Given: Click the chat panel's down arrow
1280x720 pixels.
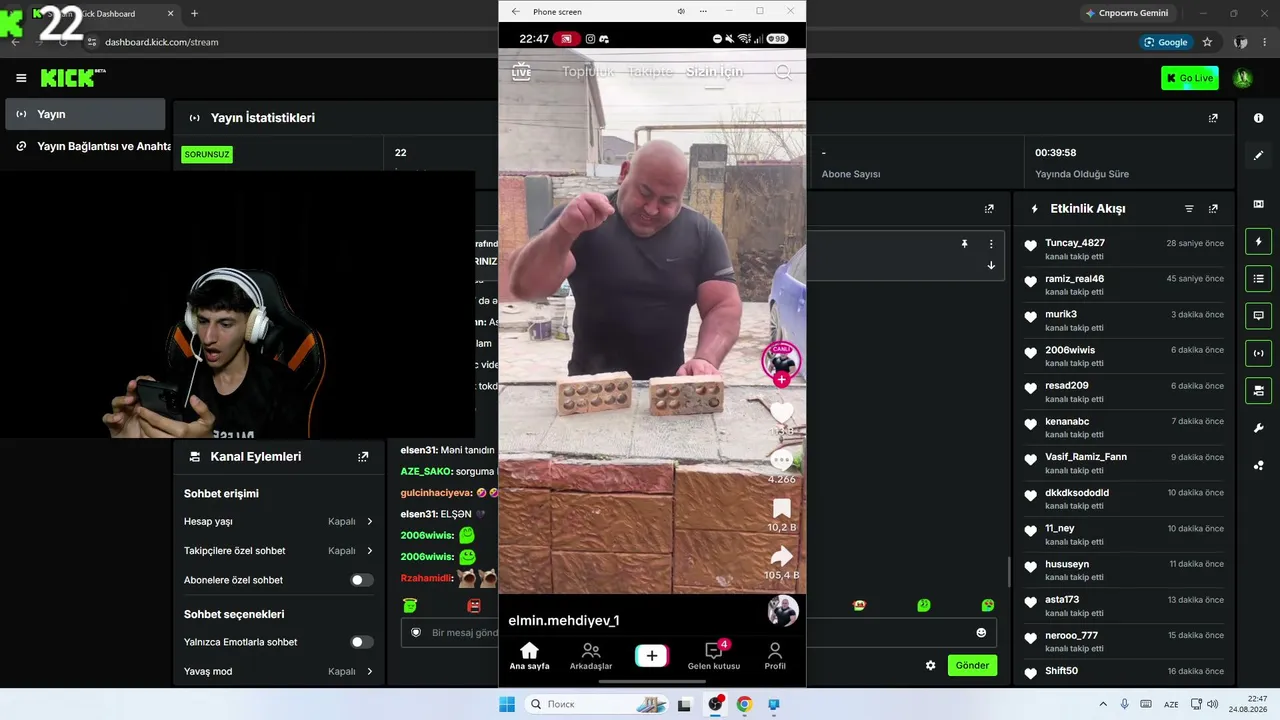Looking at the screenshot, I should pyautogui.click(x=991, y=265).
